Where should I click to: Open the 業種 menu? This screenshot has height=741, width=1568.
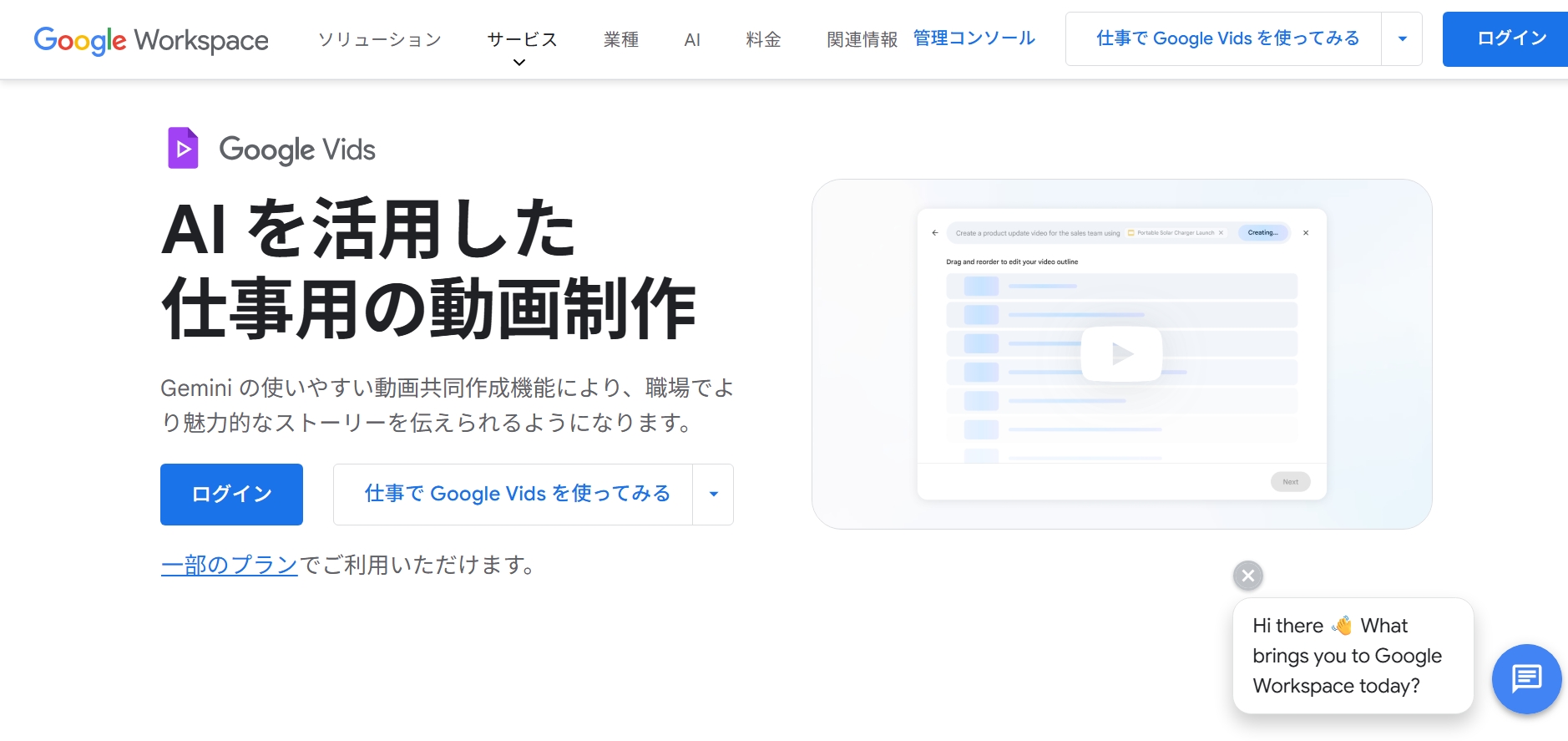click(621, 39)
